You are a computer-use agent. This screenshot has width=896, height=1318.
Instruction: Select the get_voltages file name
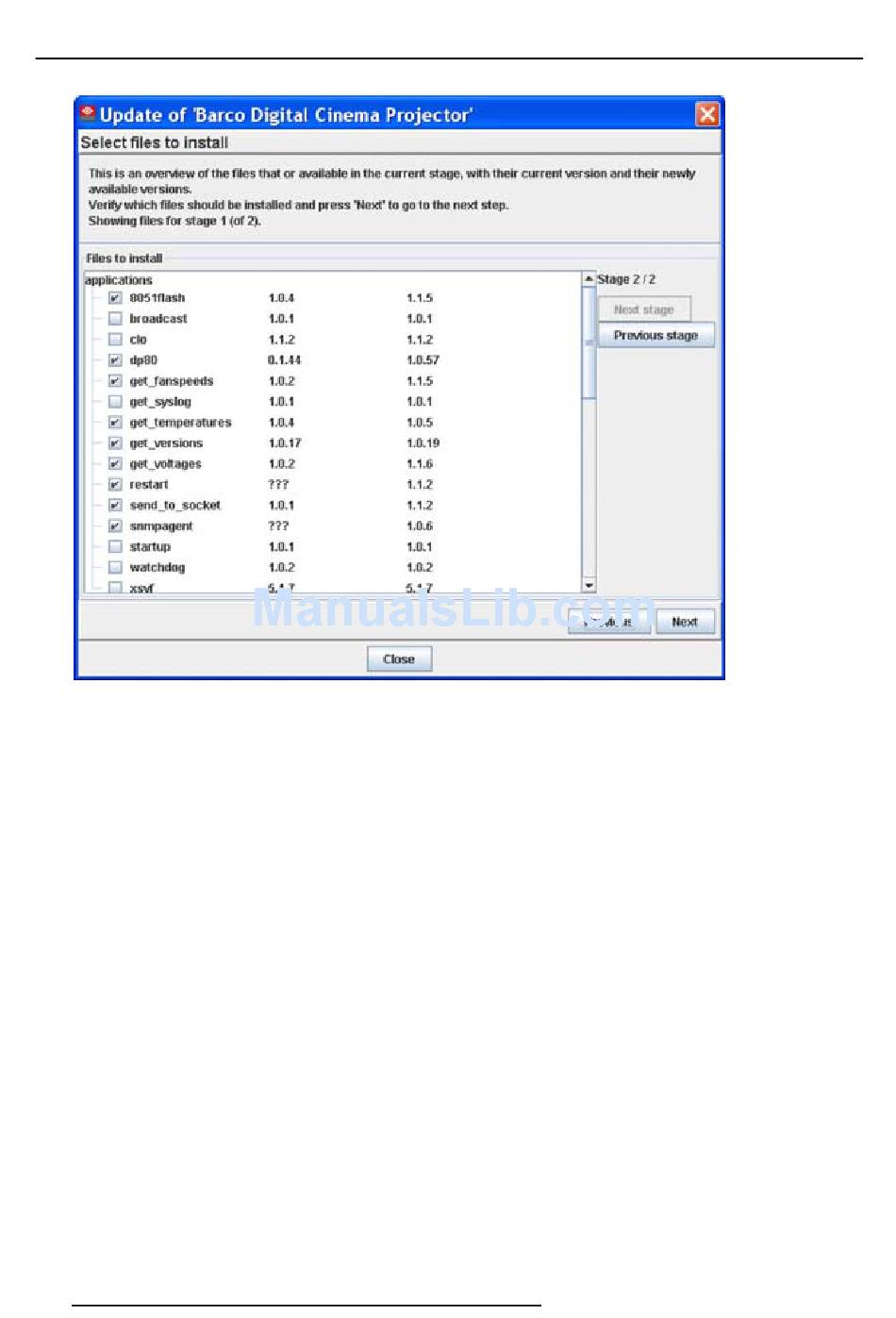pyautogui.click(x=166, y=464)
